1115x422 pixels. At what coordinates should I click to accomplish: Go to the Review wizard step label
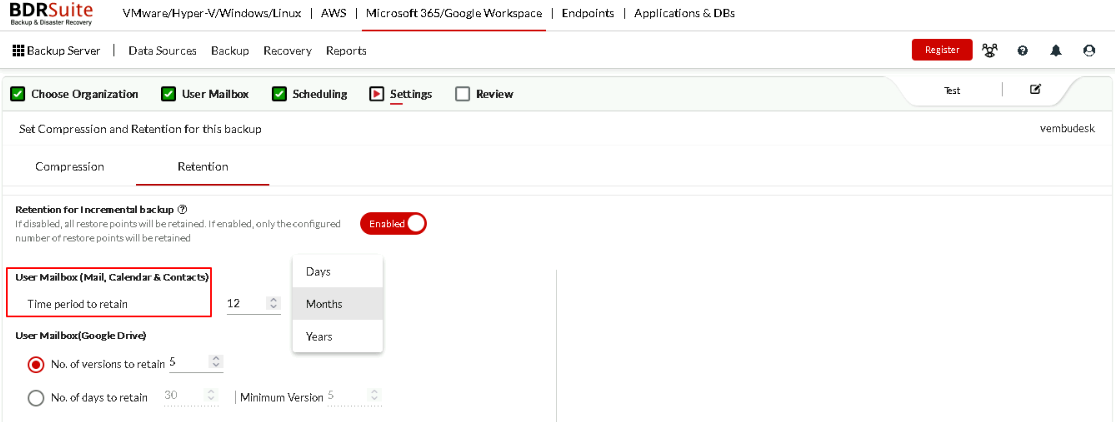(x=495, y=94)
